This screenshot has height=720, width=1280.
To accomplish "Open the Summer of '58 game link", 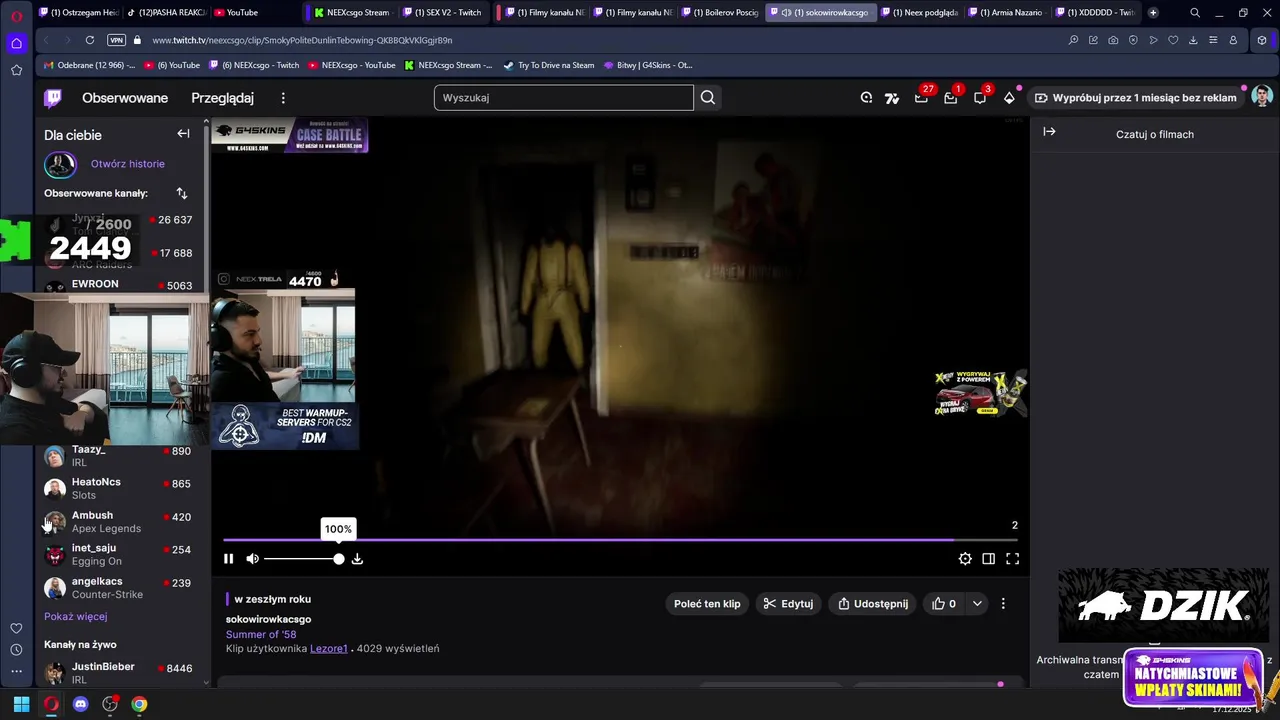I will click(261, 634).
